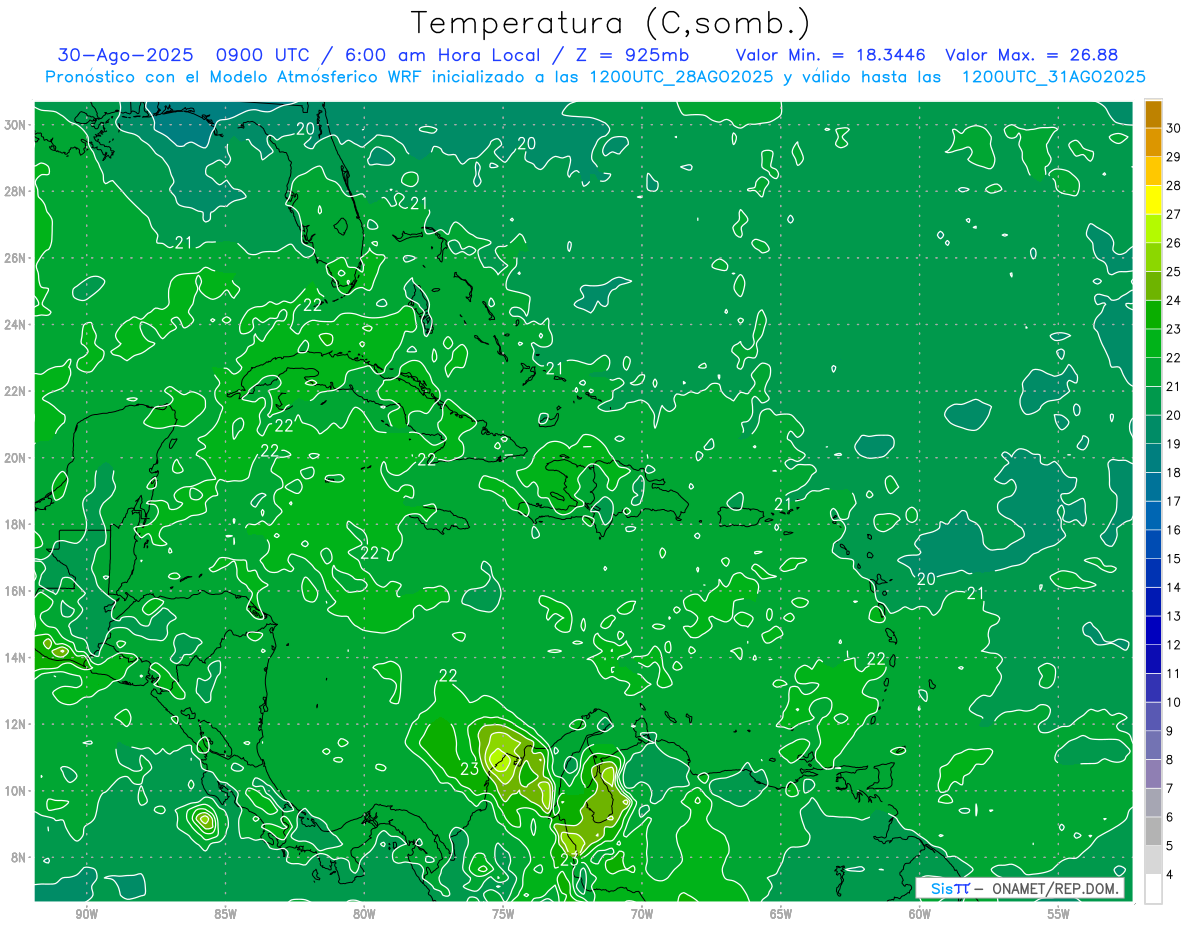
Task: Click colorbar label "19"
Action: point(1174,444)
